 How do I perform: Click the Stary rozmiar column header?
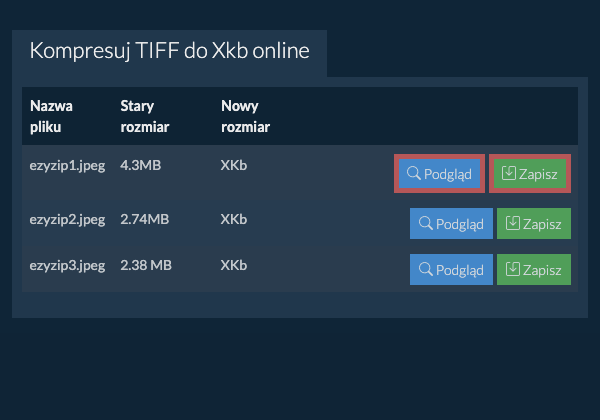[145, 116]
